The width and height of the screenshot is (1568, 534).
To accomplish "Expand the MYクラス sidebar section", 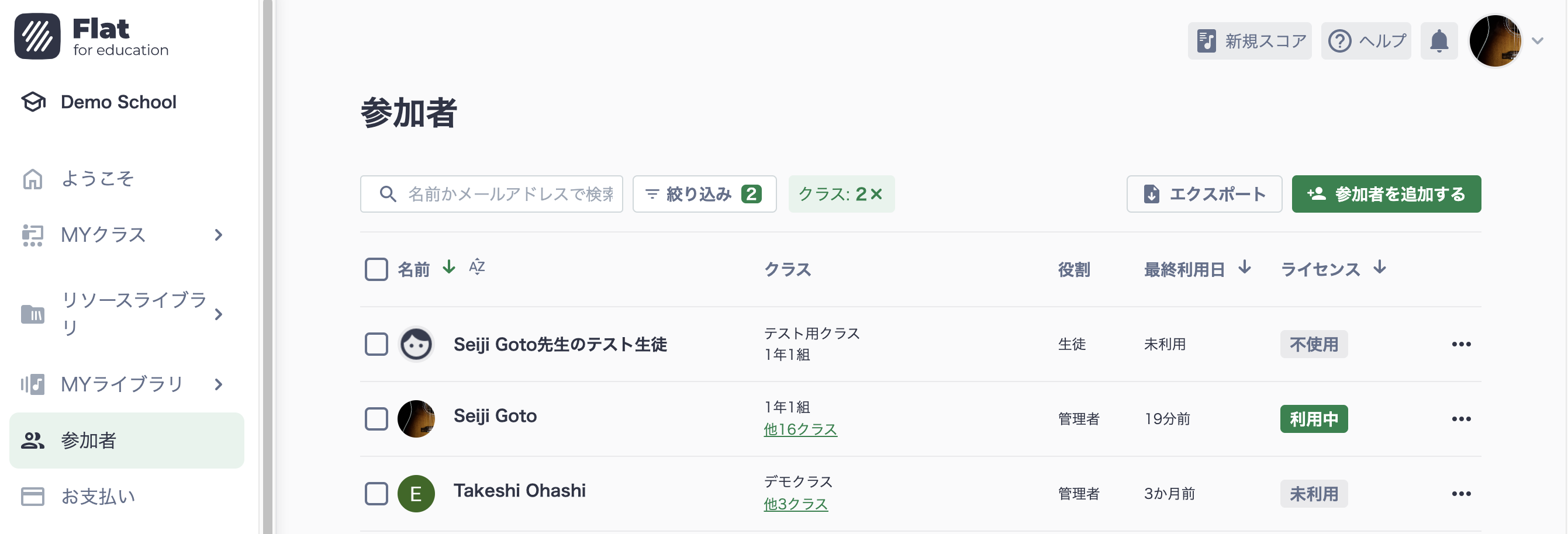I will point(219,235).
